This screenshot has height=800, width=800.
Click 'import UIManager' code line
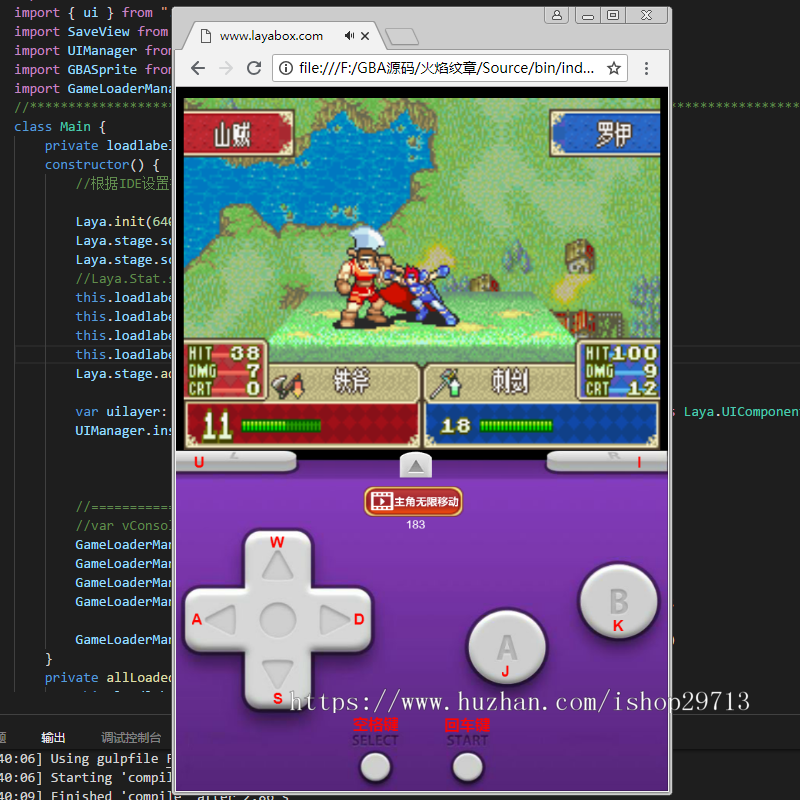coord(92,51)
